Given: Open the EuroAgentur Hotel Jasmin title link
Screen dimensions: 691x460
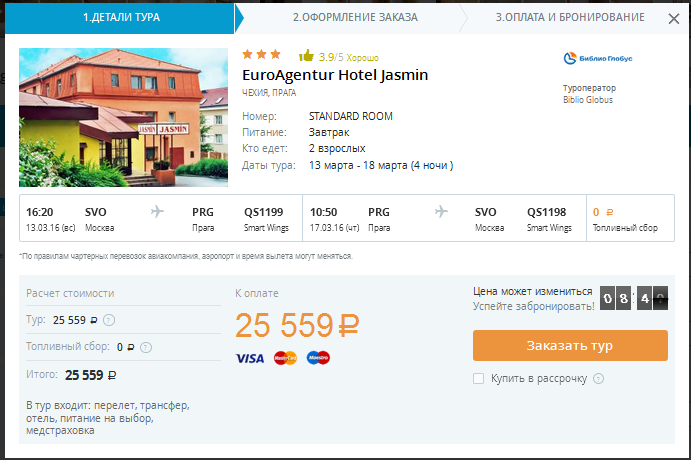Looking at the screenshot, I should click(335, 75).
